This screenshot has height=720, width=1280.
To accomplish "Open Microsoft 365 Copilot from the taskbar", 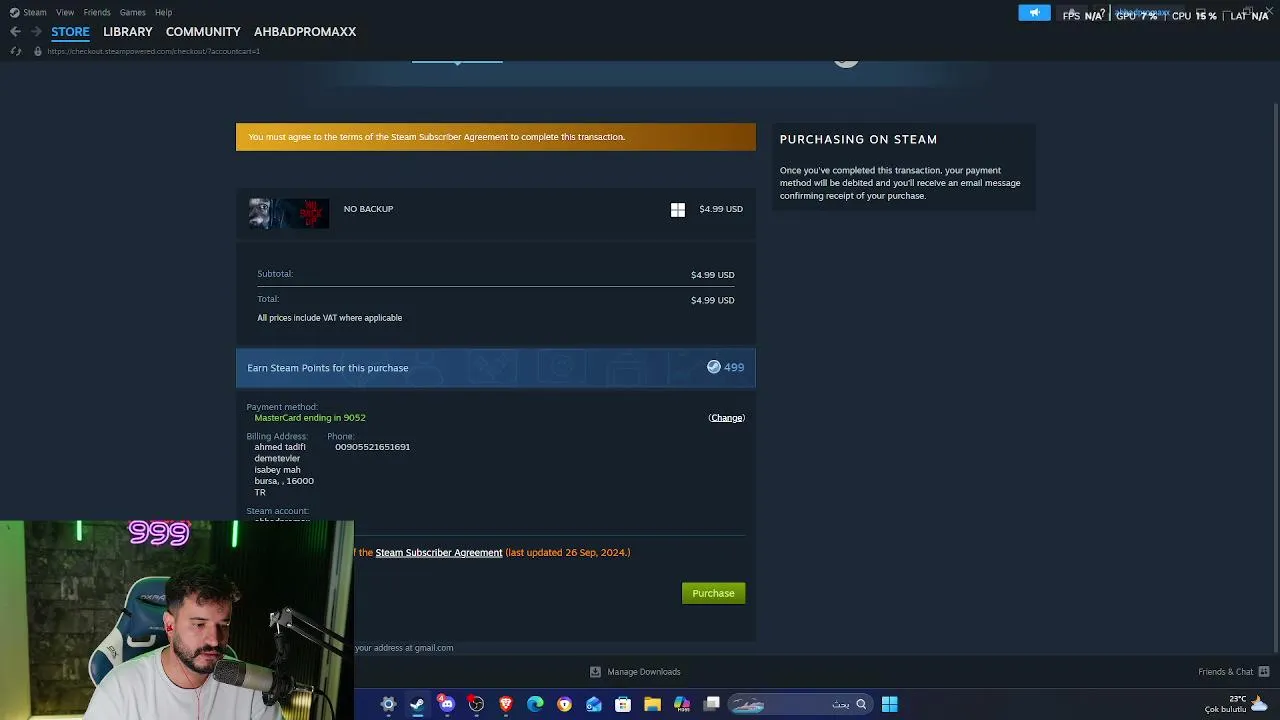I will coord(682,704).
